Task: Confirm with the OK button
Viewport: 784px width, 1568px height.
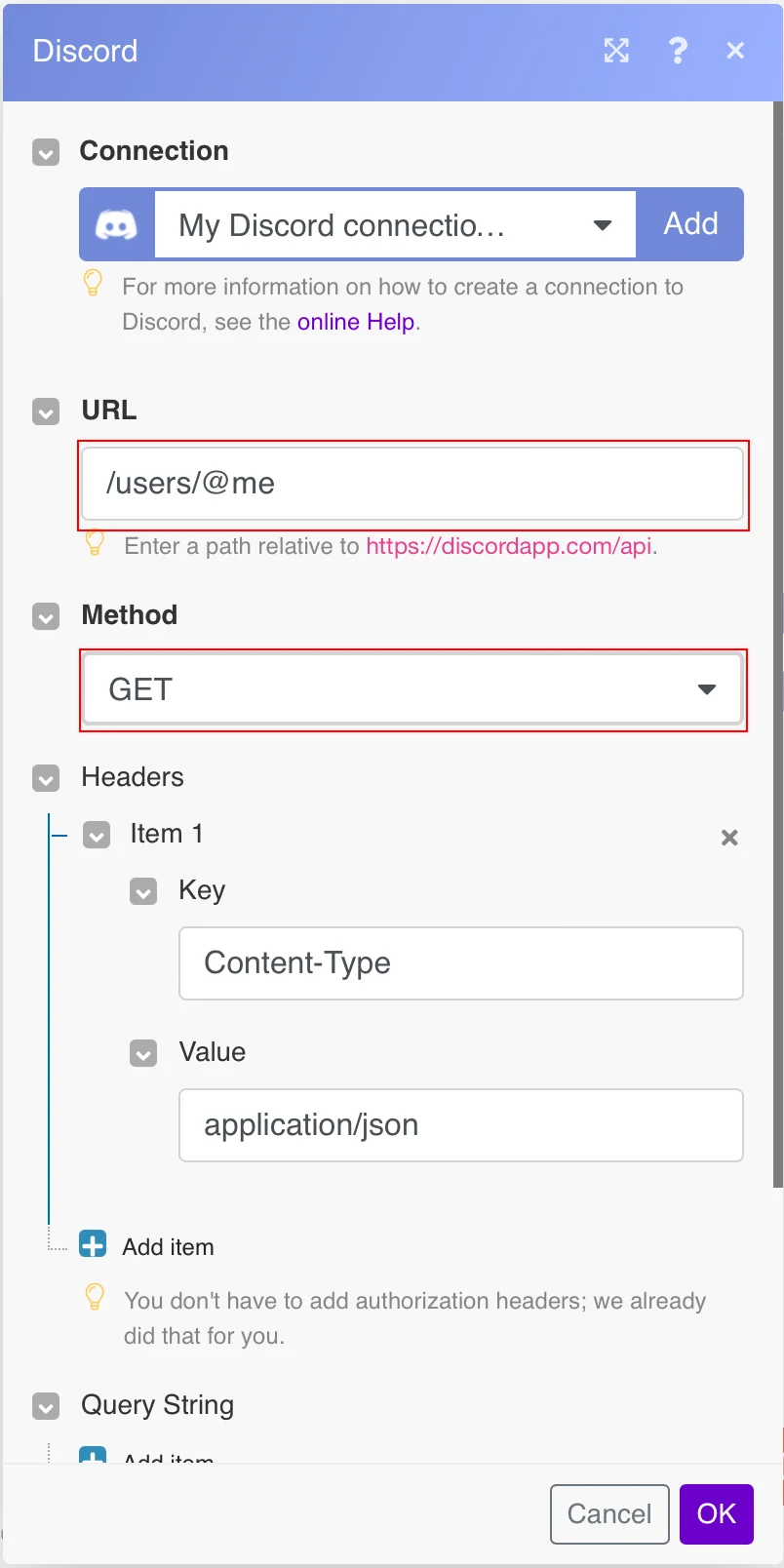Action: (717, 1513)
